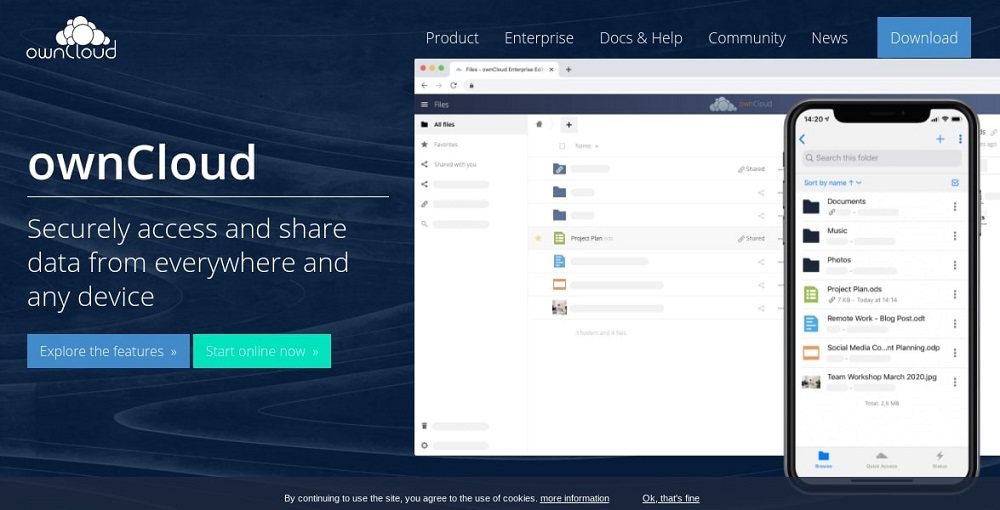Viewport: 1000px width, 510px height.
Task: Open the link-shared folder icon in first row
Action: 559,169
